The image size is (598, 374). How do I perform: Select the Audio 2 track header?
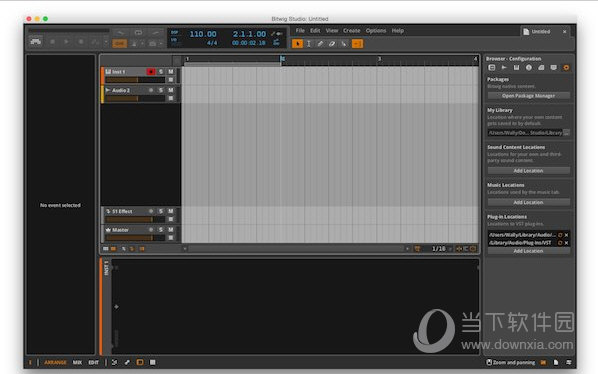[121, 90]
